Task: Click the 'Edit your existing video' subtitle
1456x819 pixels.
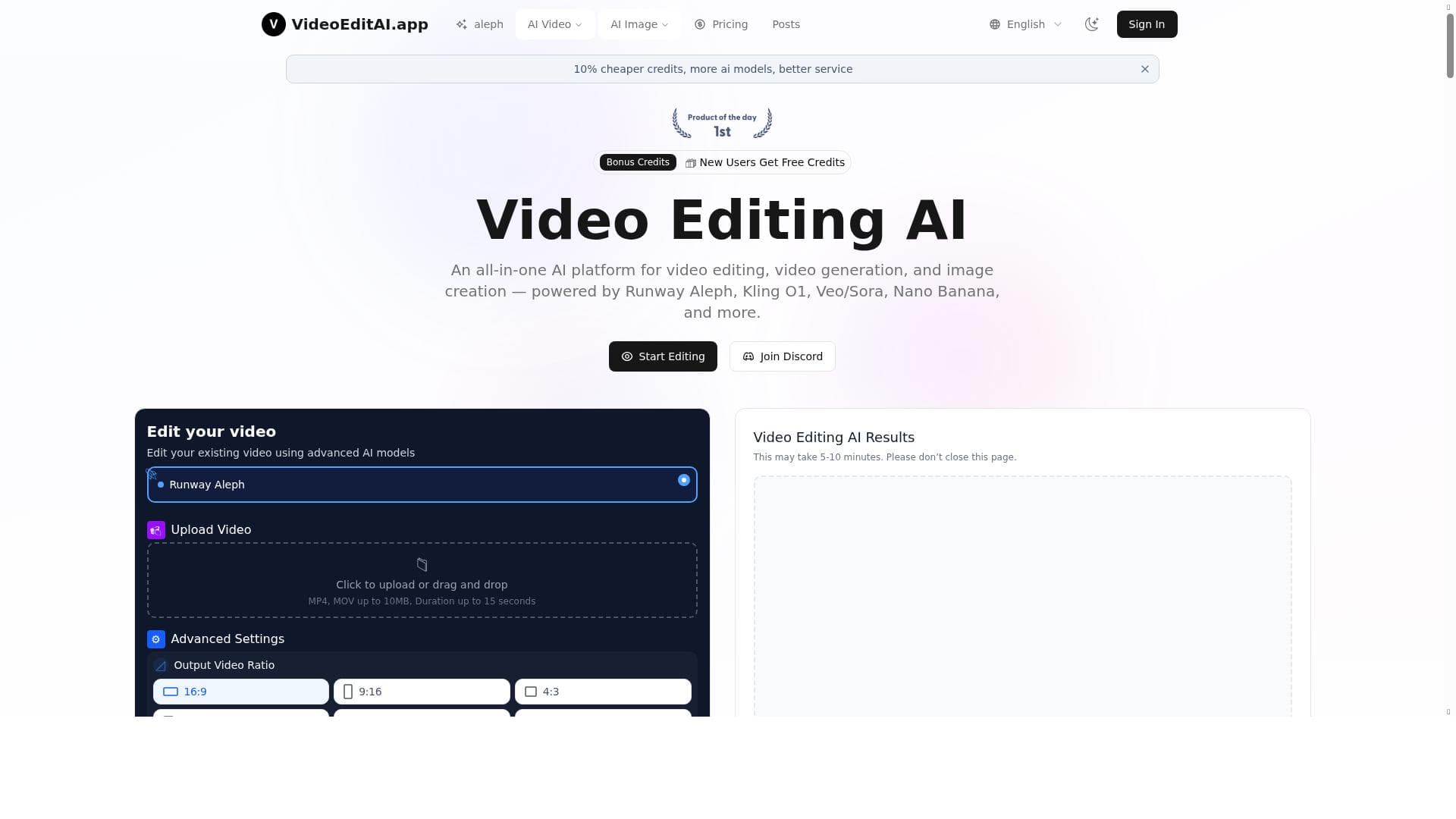Action: (281, 453)
